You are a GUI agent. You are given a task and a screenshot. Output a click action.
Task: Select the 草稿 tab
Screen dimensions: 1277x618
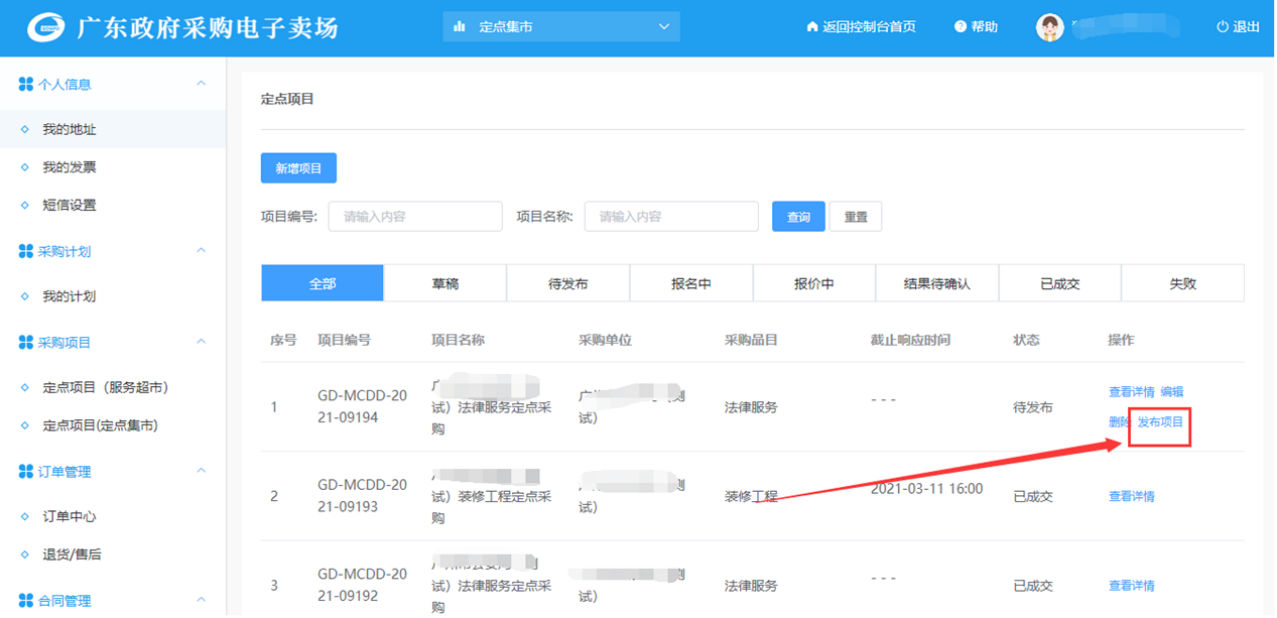(x=445, y=284)
